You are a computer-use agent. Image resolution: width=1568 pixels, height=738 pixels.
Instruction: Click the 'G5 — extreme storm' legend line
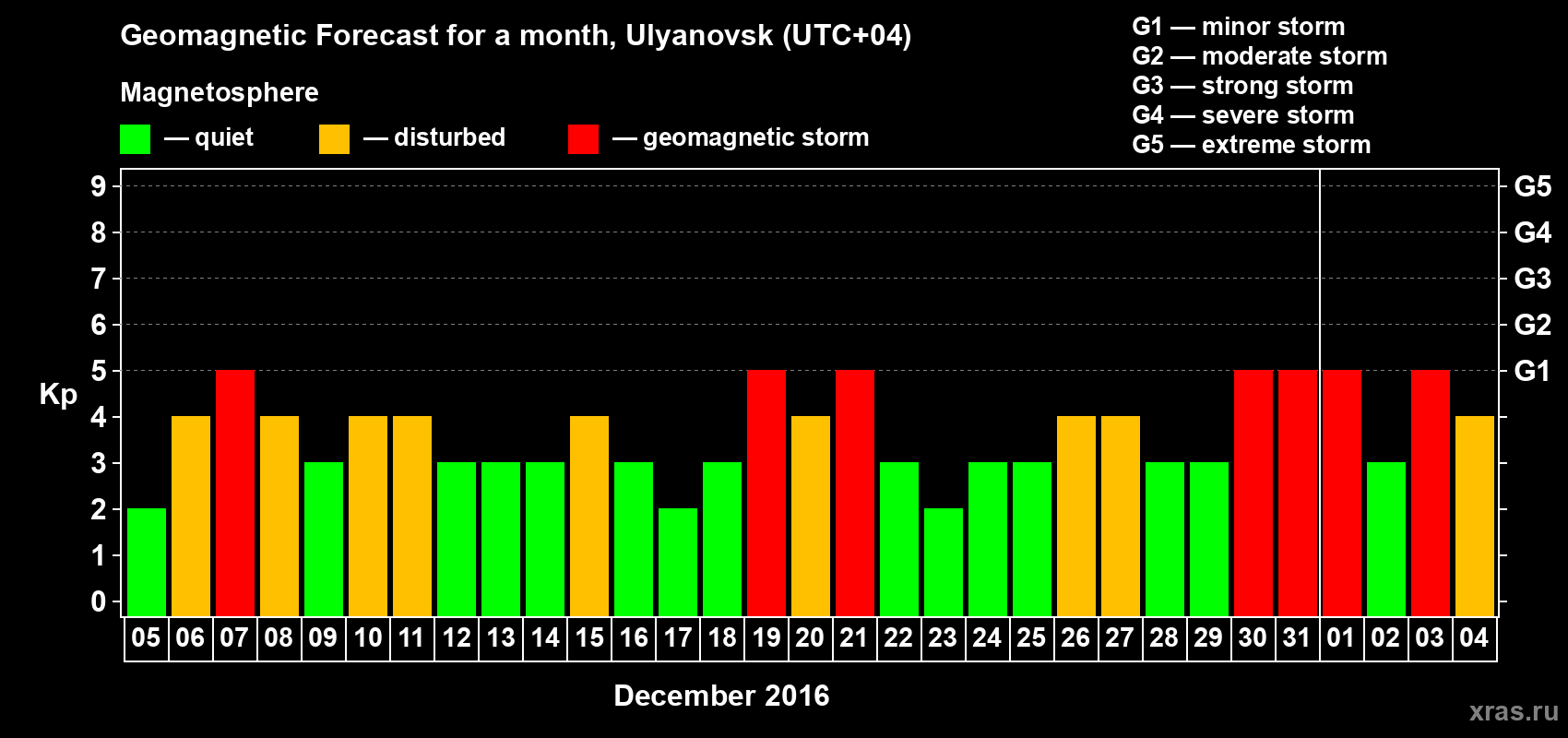click(1252, 145)
